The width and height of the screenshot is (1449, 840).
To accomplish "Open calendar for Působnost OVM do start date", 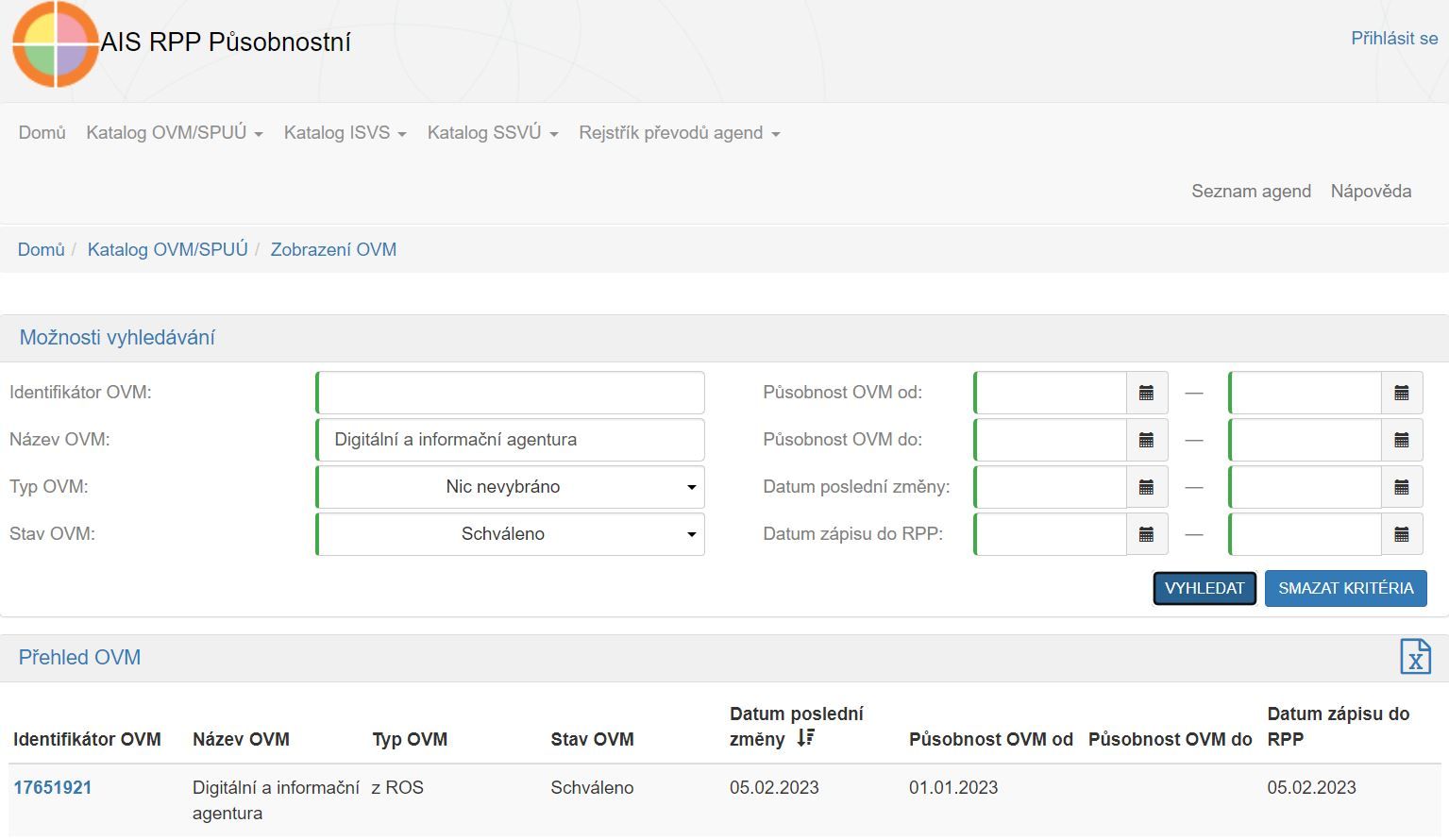I will [x=1147, y=440].
